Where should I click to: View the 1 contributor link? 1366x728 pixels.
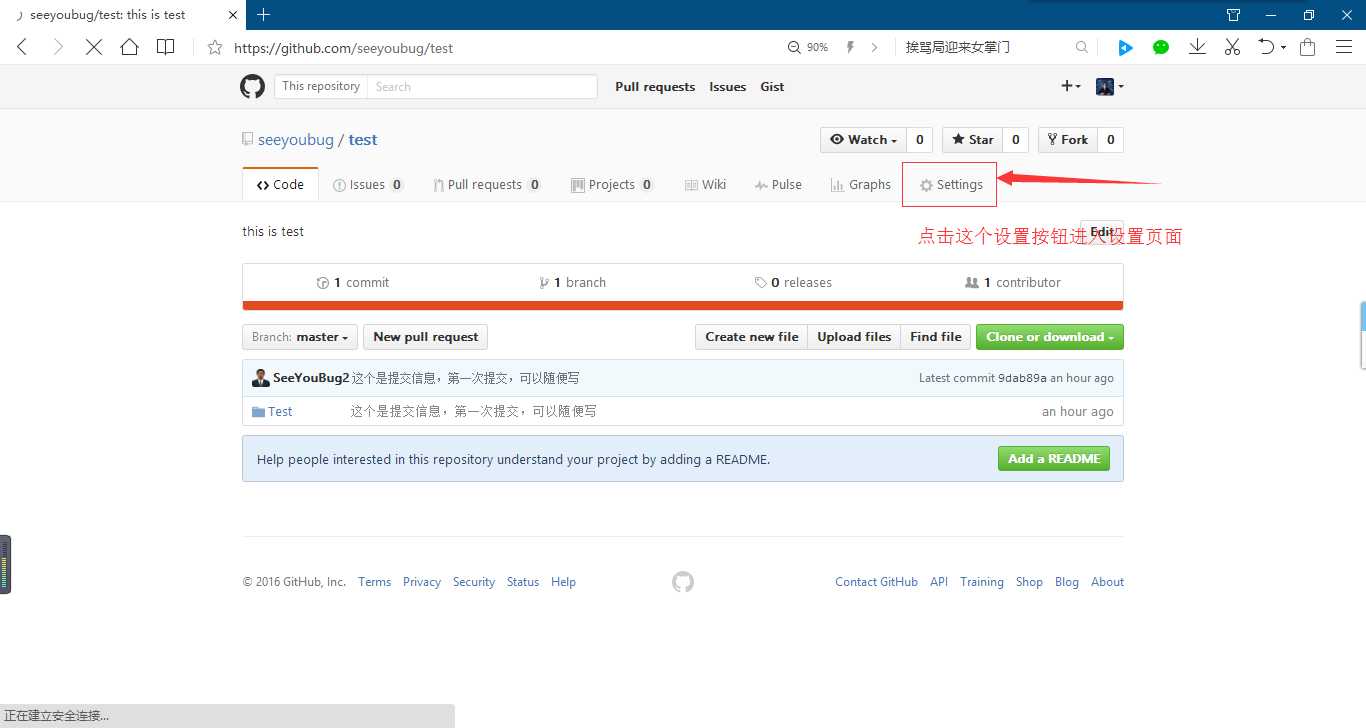[1013, 283]
